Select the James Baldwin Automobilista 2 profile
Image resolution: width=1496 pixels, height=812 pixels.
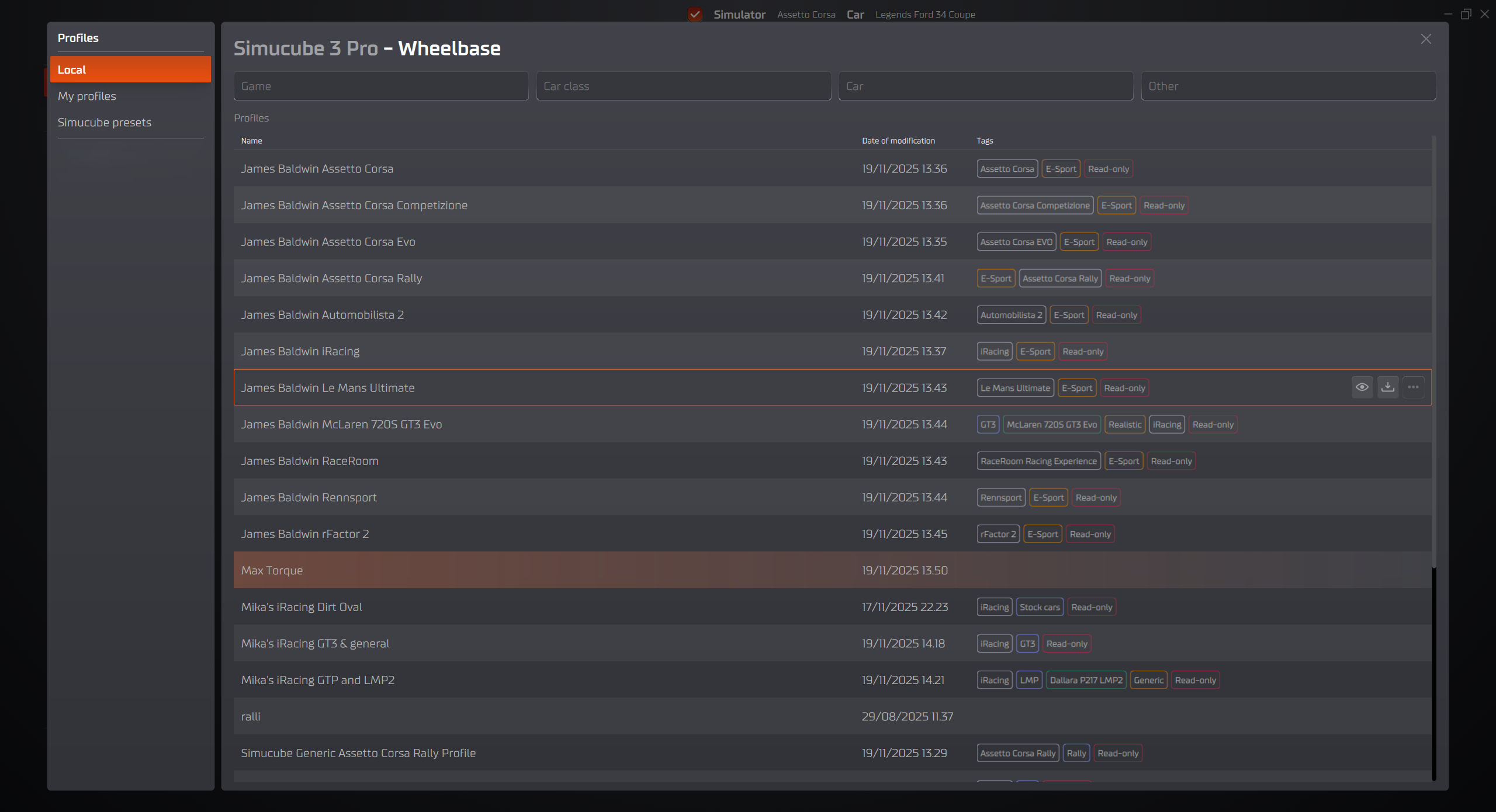point(322,314)
